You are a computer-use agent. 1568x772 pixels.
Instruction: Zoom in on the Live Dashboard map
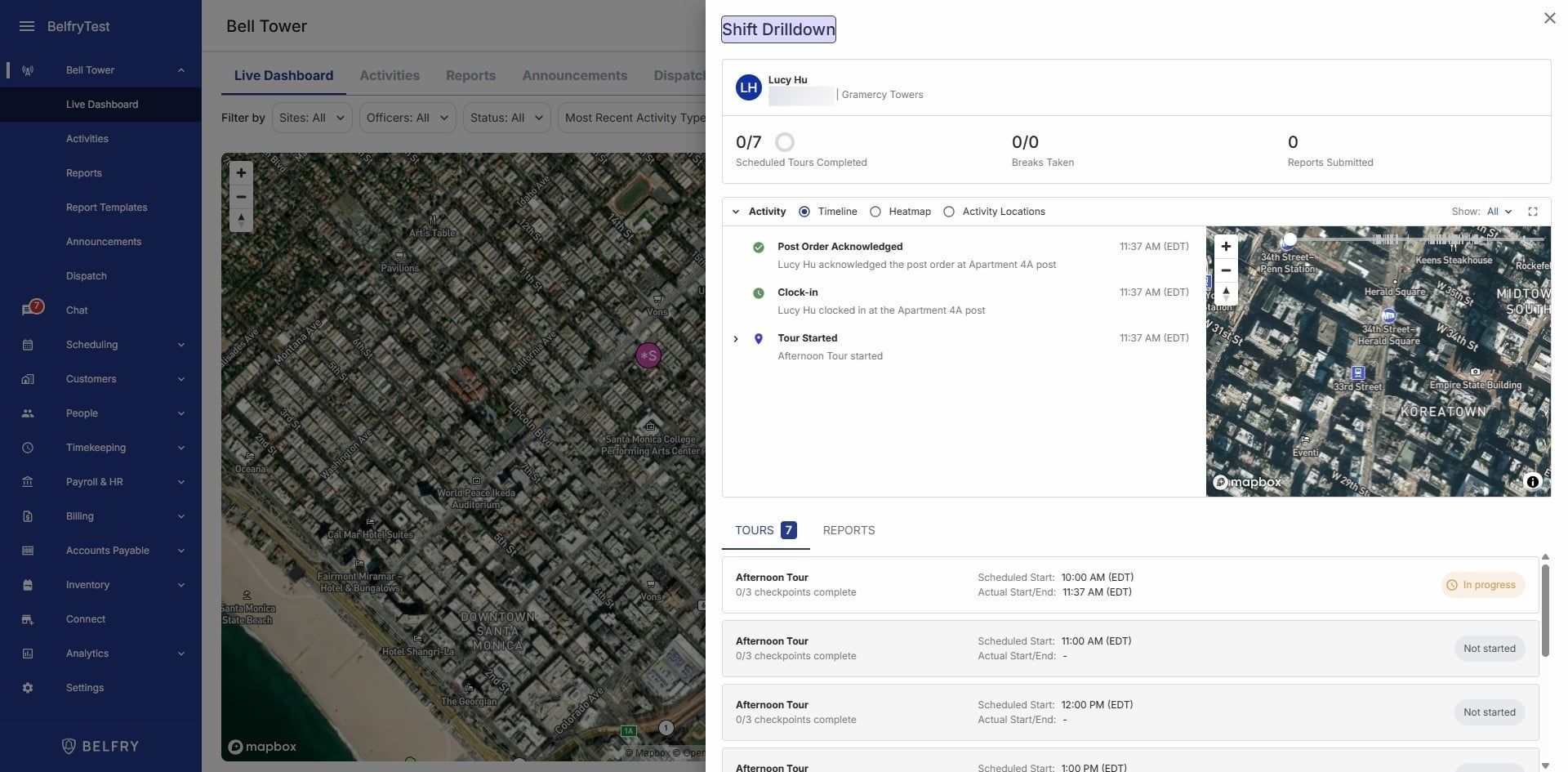(241, 172)
